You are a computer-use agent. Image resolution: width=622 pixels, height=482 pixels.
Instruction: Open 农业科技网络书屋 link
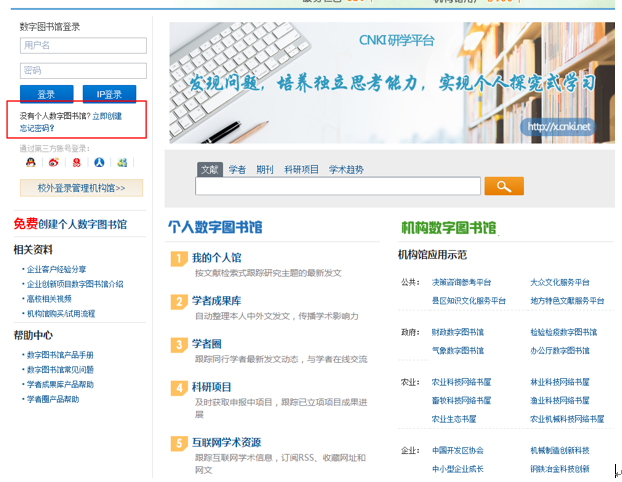click(x=461, y=382)
